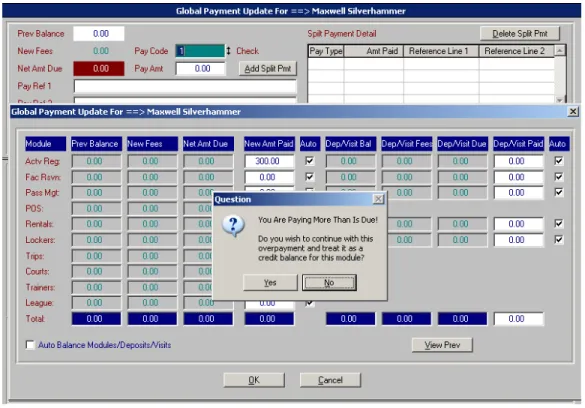Viewport: 585px width, 408px height.
Task: Enable Auto Balance Modules/Deposits/Visits checkbox
Action: click(30, 345)
